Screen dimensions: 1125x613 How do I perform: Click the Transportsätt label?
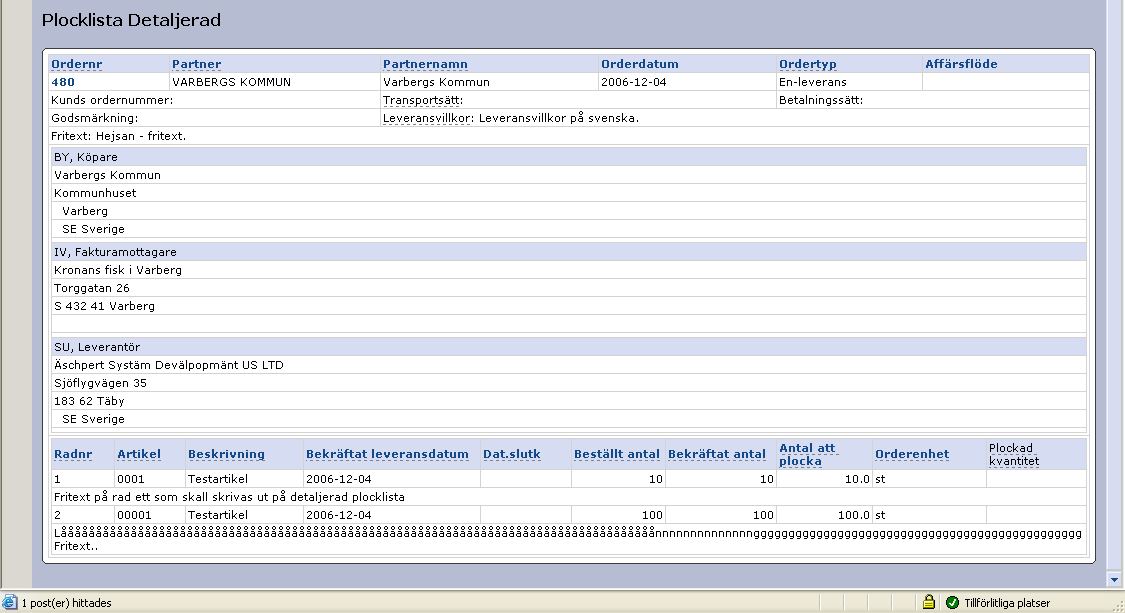coord(423,100)
